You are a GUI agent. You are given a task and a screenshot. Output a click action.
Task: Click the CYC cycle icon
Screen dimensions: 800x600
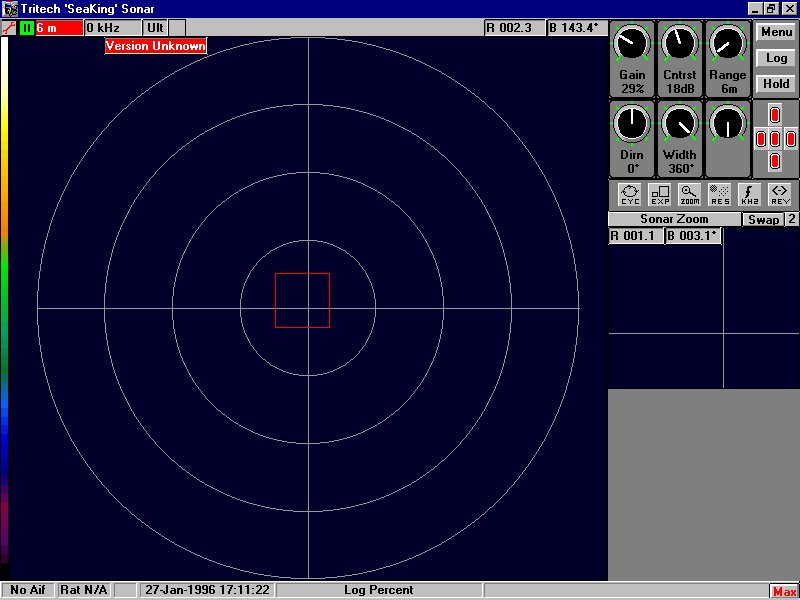[630, 194]
